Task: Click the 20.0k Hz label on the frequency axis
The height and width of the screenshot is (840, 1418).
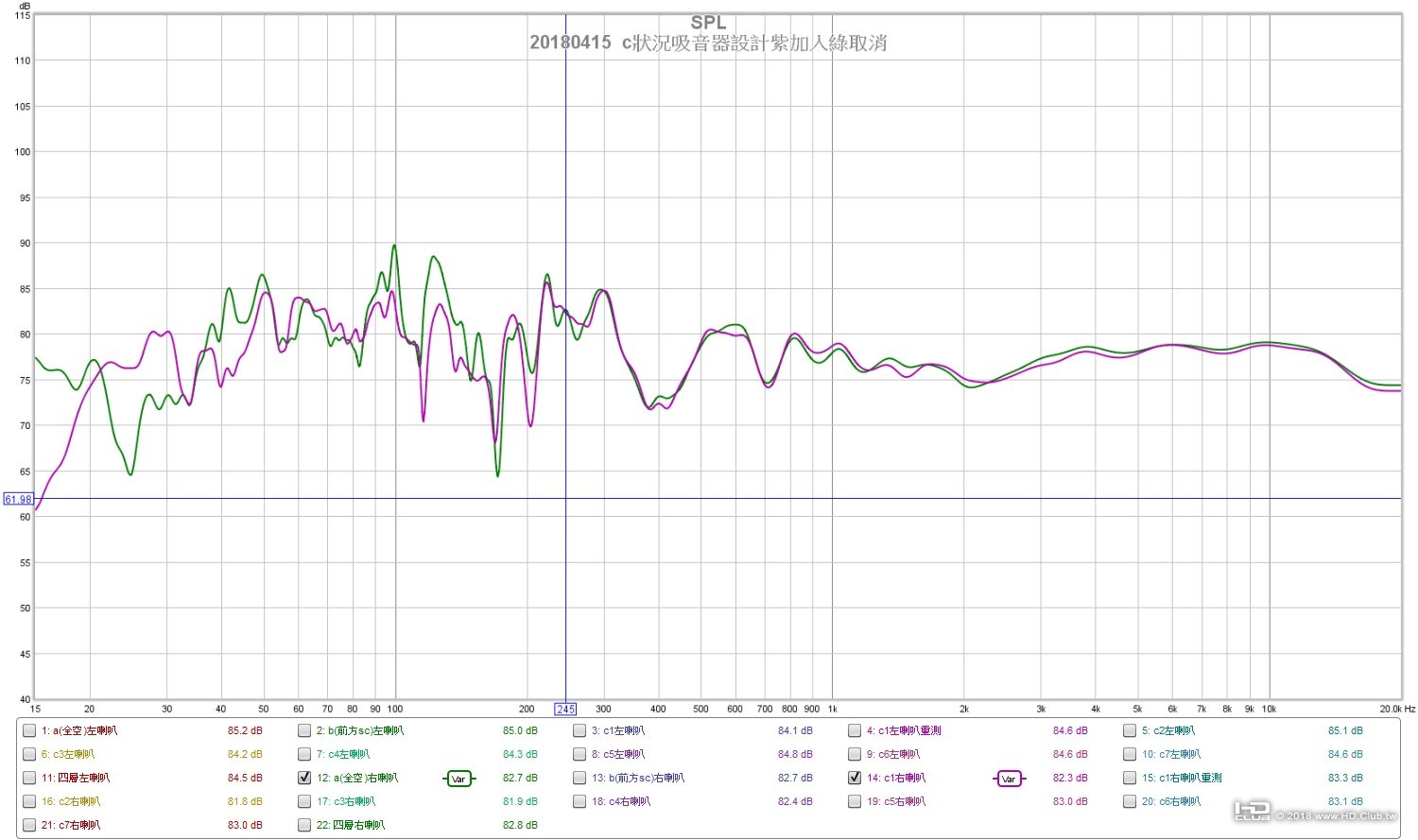Action: (1397, 709)
